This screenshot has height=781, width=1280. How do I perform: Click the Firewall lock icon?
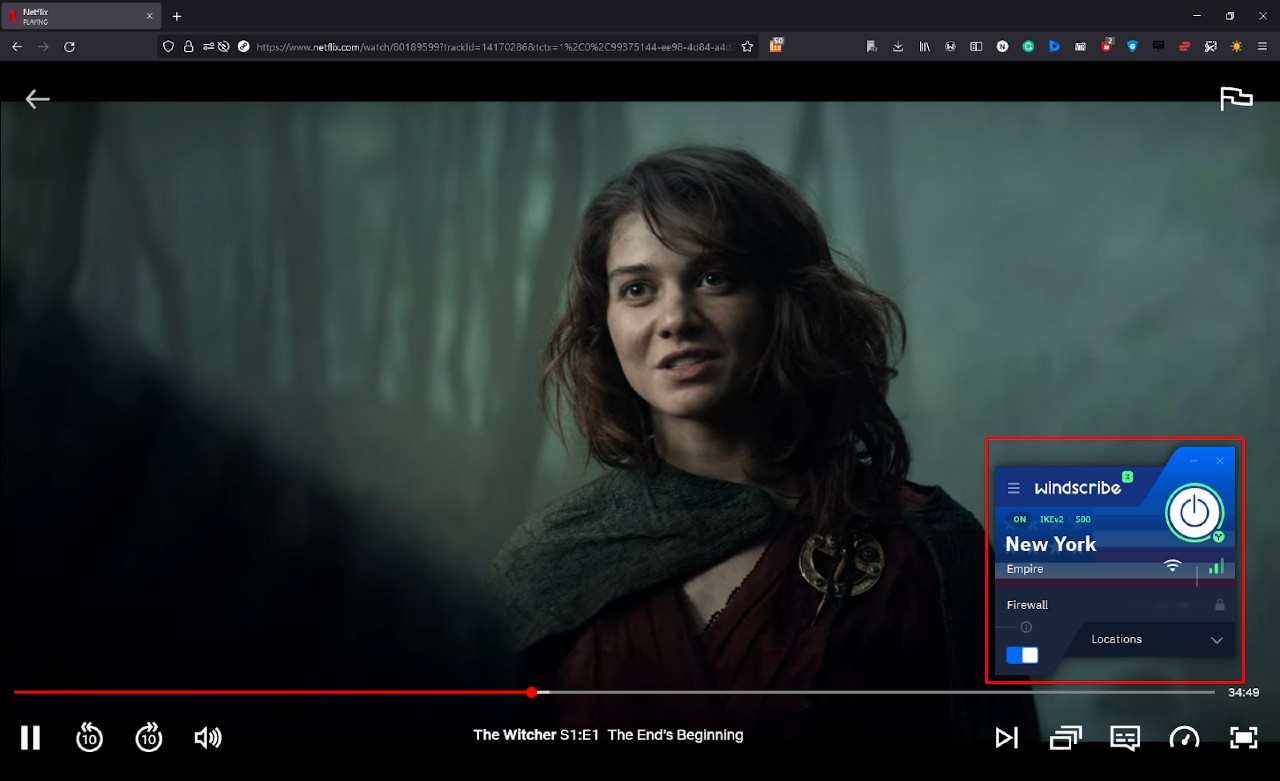1220,605
